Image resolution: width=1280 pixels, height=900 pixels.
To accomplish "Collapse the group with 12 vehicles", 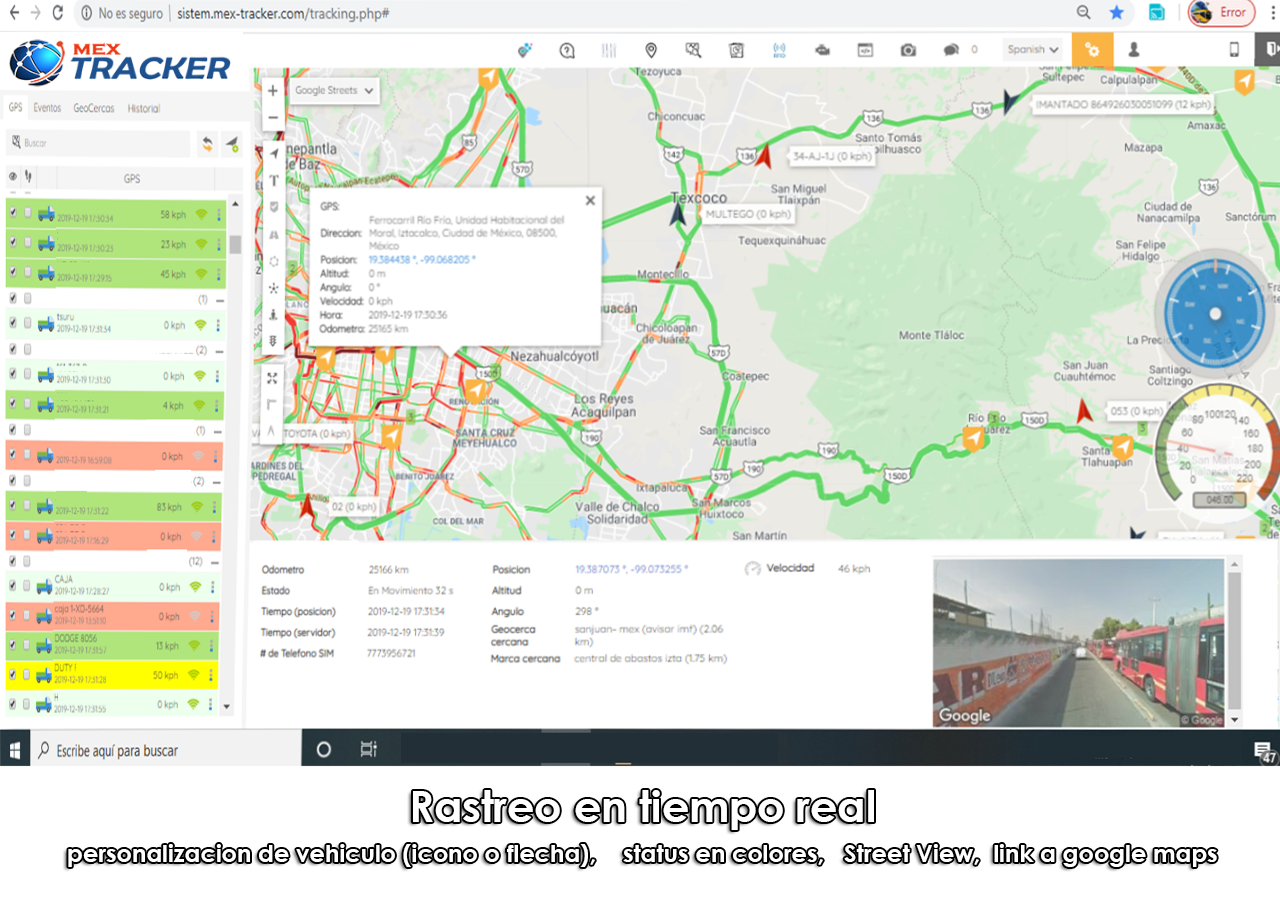I will pos(219,562).
